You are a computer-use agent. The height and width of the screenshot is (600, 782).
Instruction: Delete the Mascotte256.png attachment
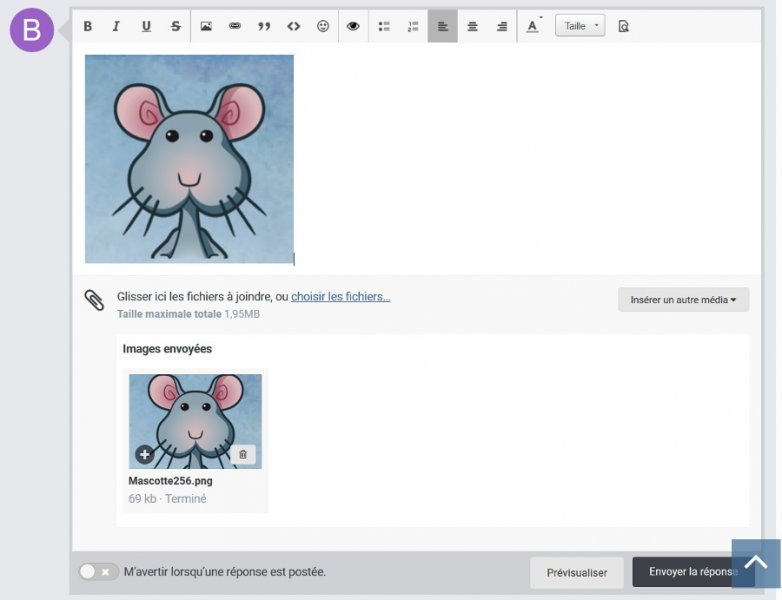tap(243, 454)
